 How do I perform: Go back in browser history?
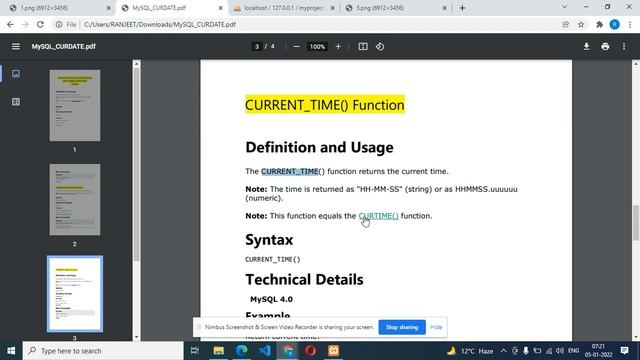click(x=10, y=24)
